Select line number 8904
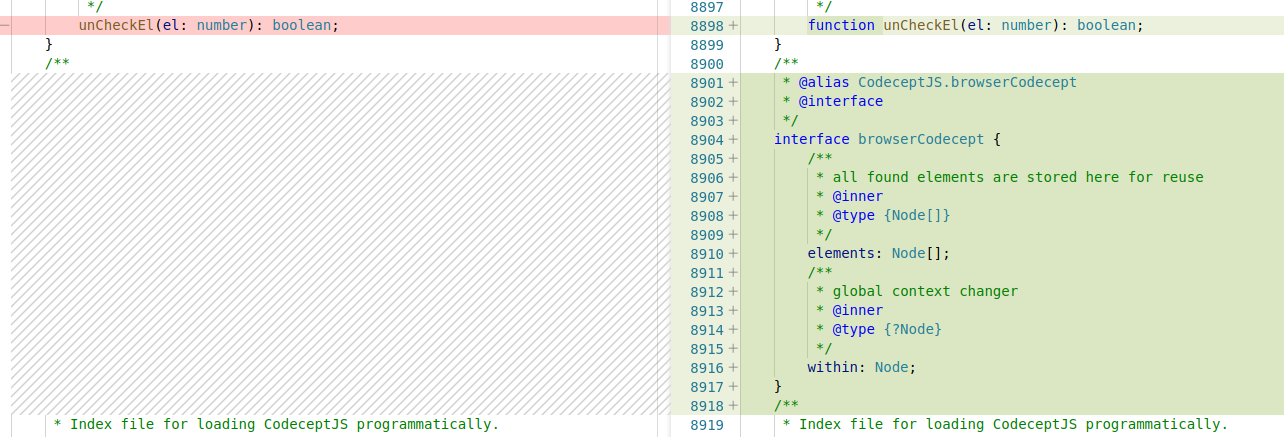This screenshot has height=437, width=1284. [706, 139]
